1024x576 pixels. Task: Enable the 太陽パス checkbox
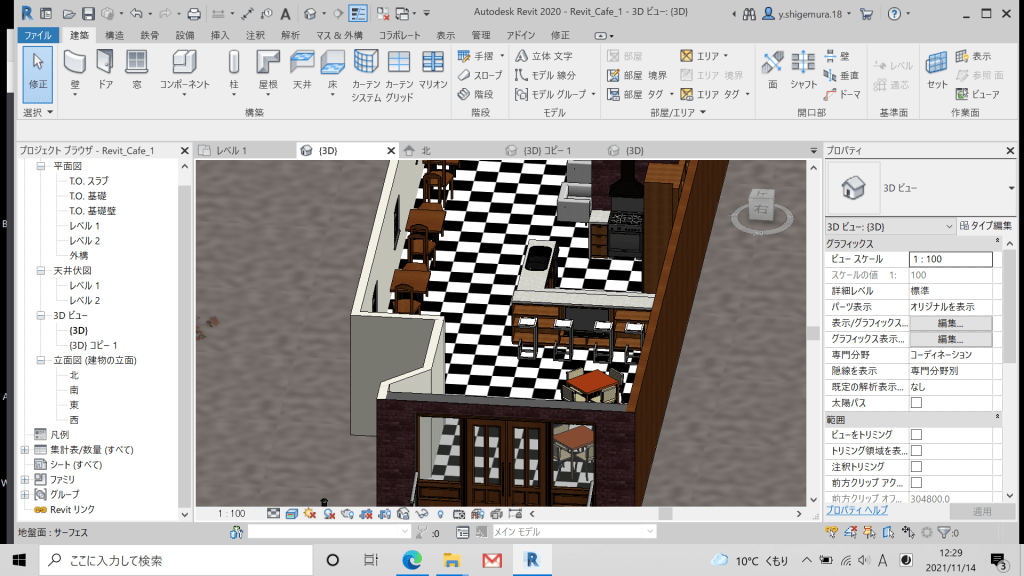(x=916, y=403)
